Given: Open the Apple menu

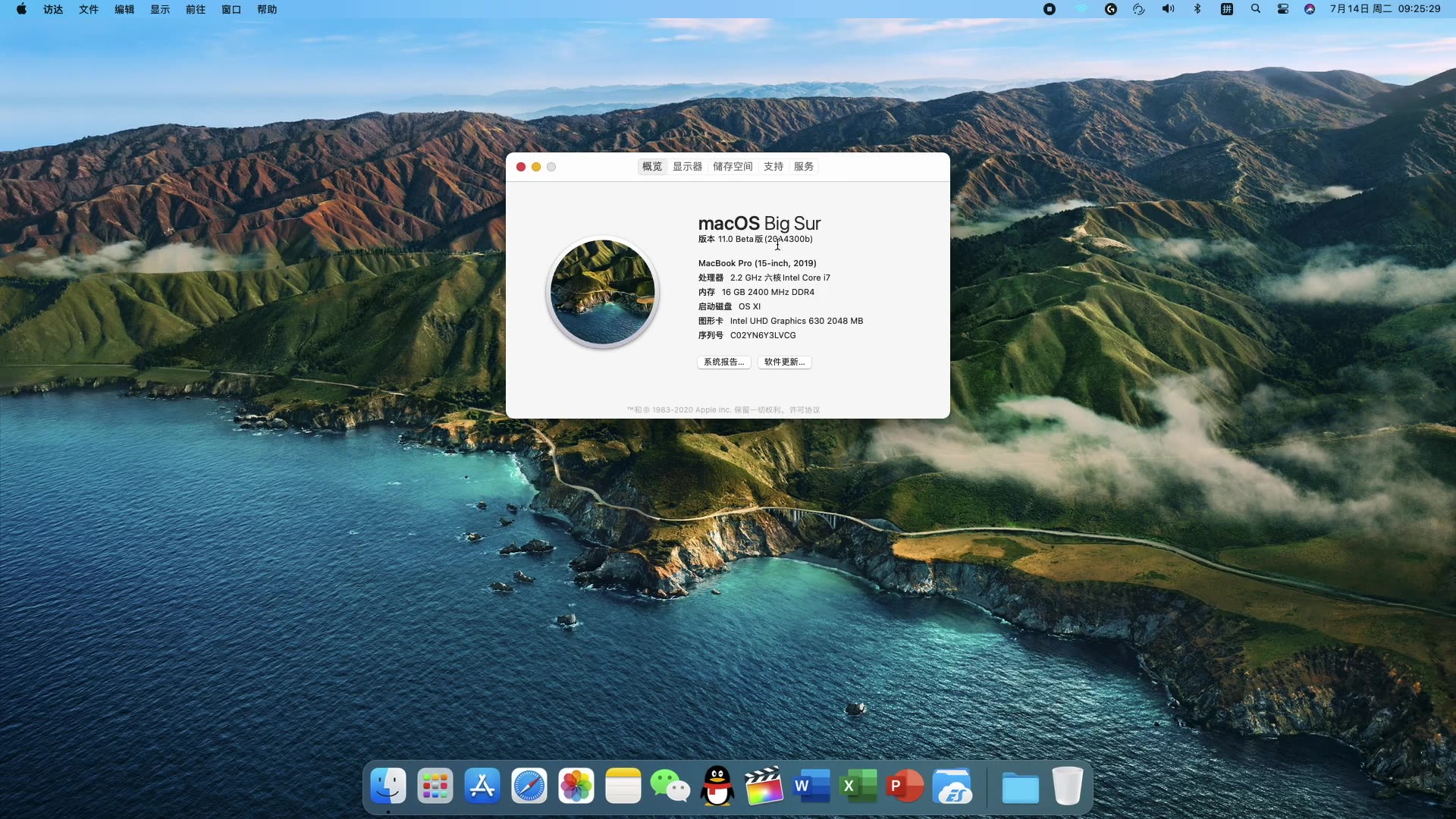Looking at the screenshot, I should [22, 9].
